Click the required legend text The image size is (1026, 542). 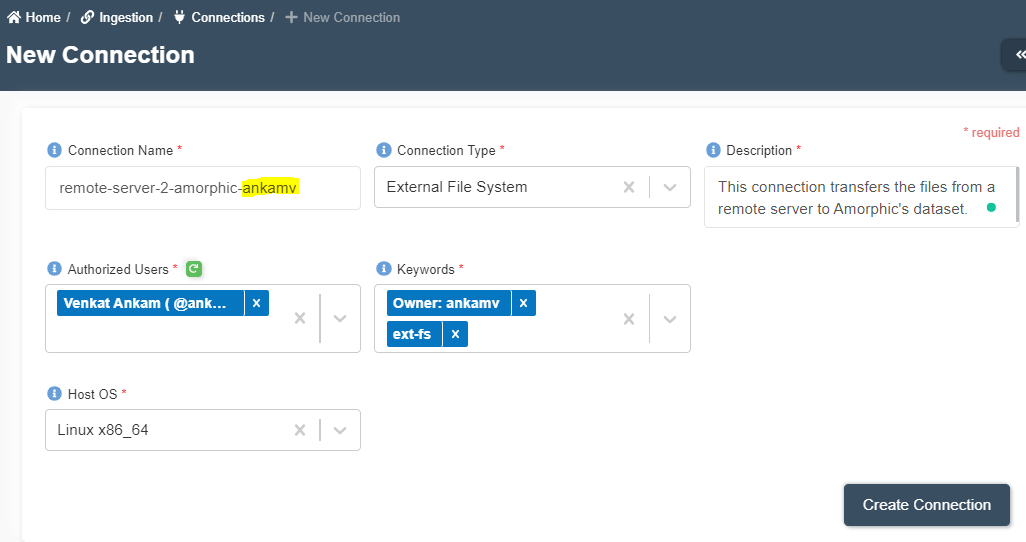click(x=991, y=132)
